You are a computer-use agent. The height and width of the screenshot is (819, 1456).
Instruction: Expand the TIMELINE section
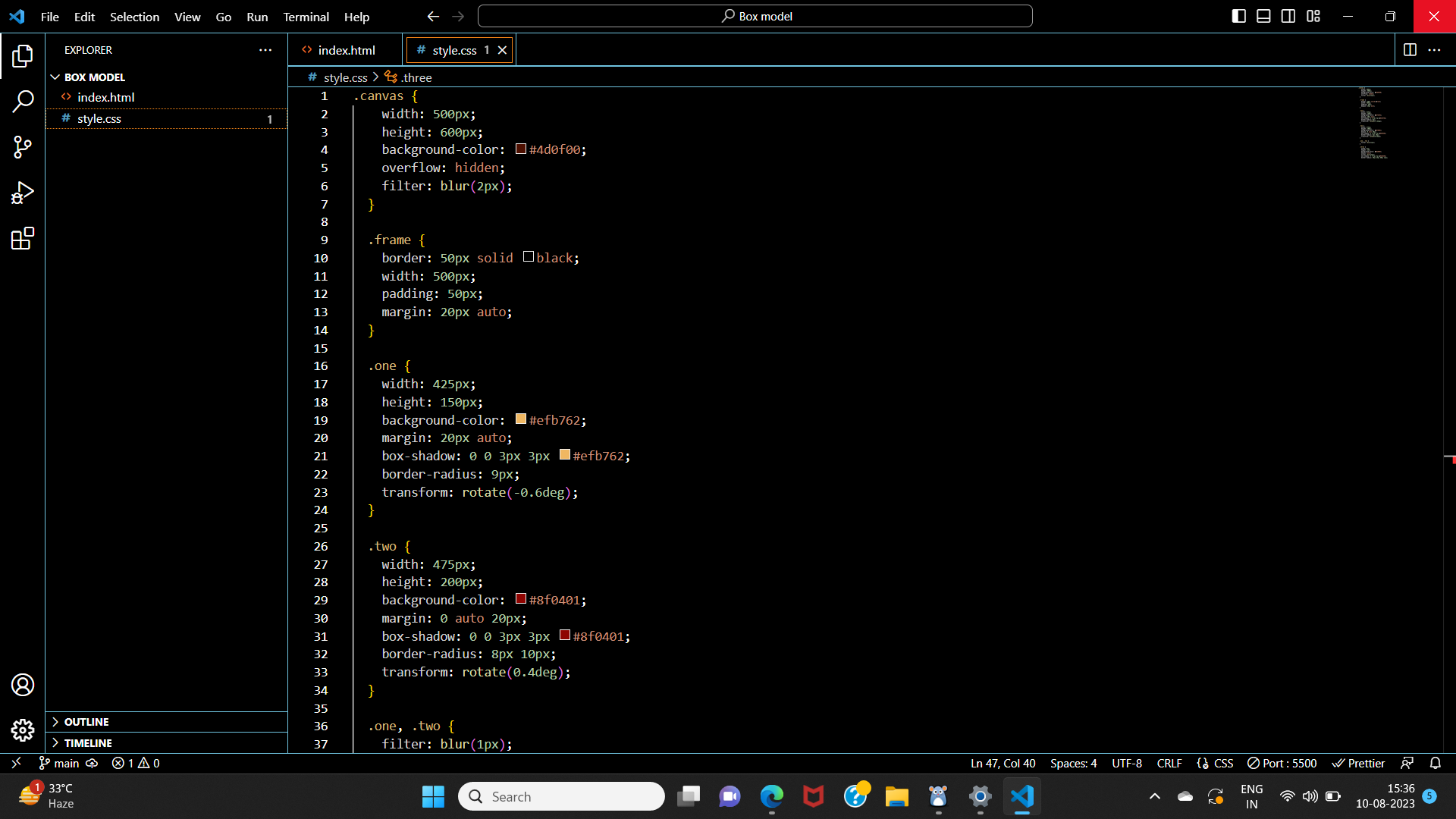[88, 742]
